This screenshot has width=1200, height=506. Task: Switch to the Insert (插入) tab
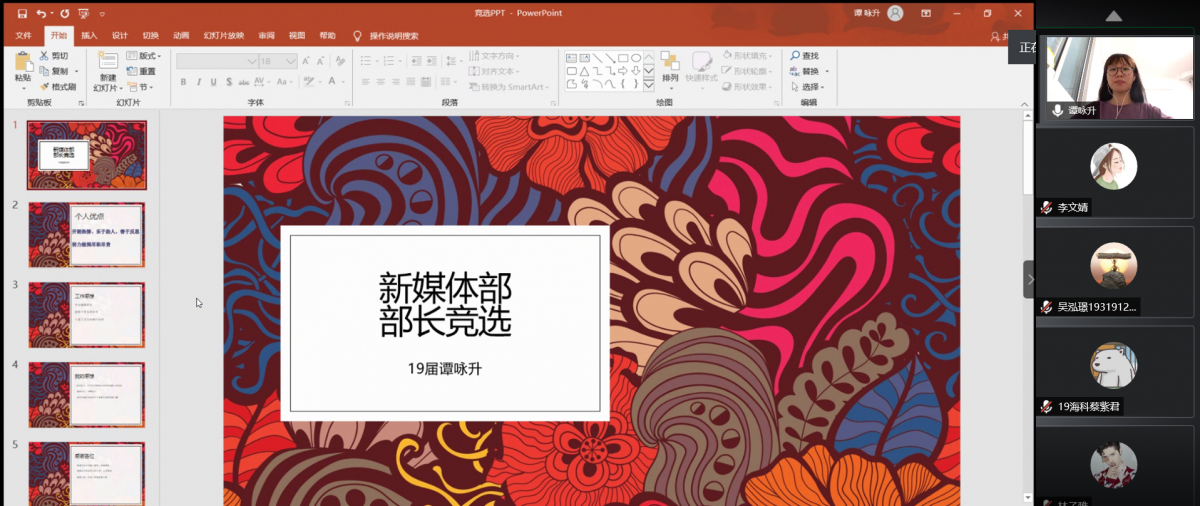pos(89,35)
